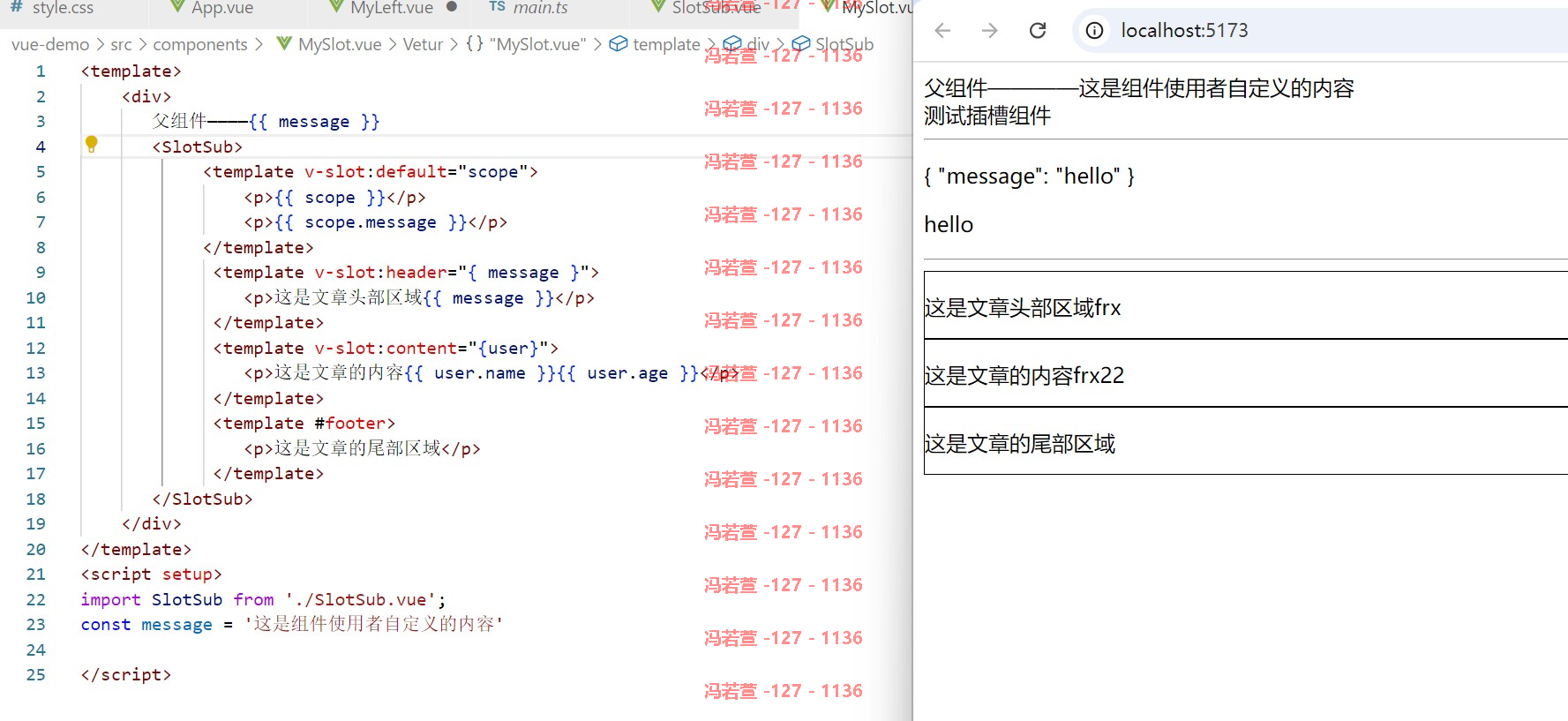Click the "MySlot.vue" braces breadcrumb
The height and width of the screenshot is (721, 1568).
coord(526,44)
